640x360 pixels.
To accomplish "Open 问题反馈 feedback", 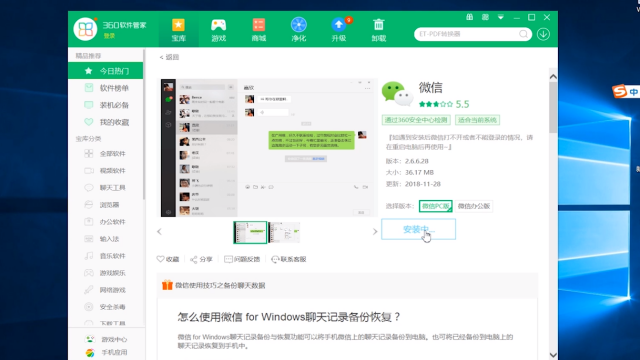I will (x=242, y=259).
